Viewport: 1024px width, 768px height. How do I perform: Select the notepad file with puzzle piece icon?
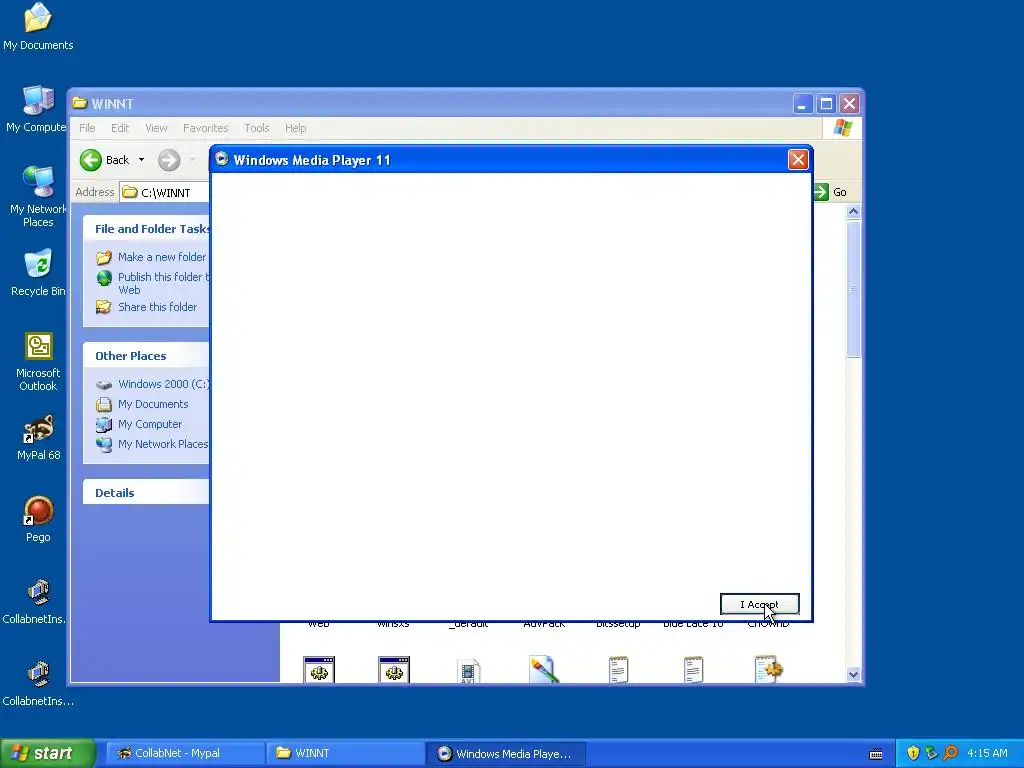768,669
